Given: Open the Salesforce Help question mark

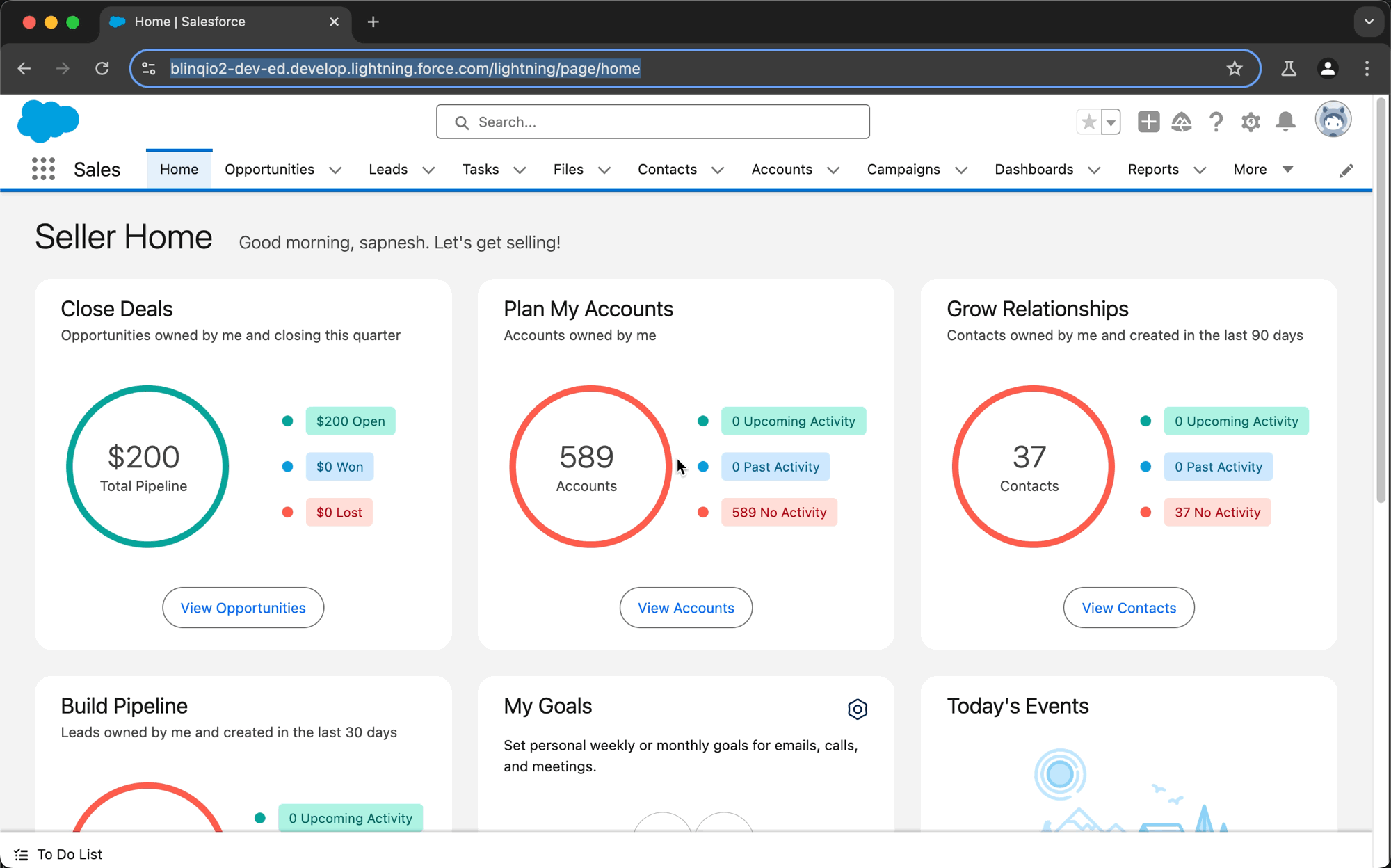Looking at the screenshot, I should click(1216, 122).
